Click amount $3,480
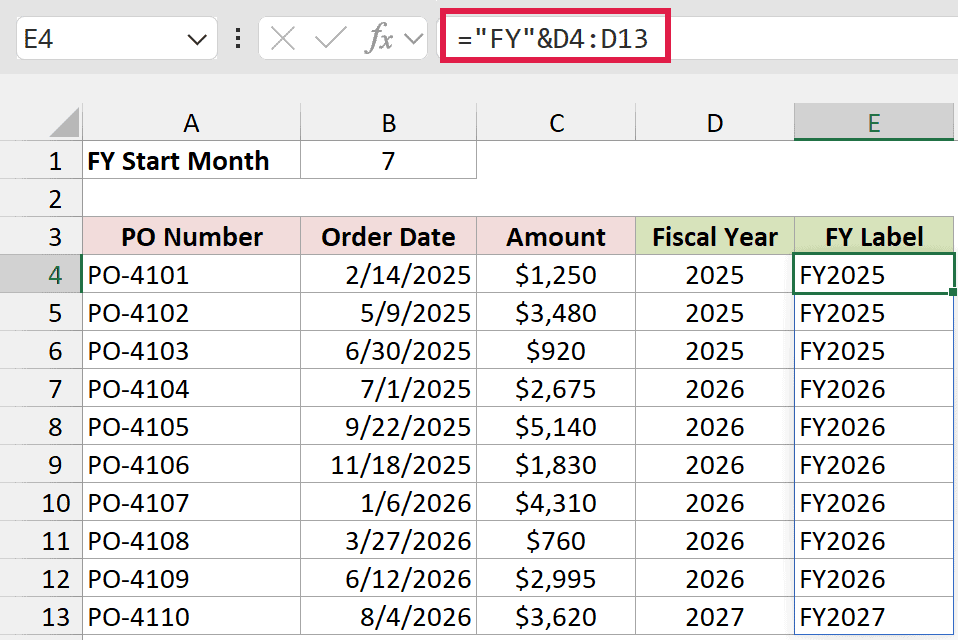The height and width of the screenshot is (640, 958). coord(556,312)
